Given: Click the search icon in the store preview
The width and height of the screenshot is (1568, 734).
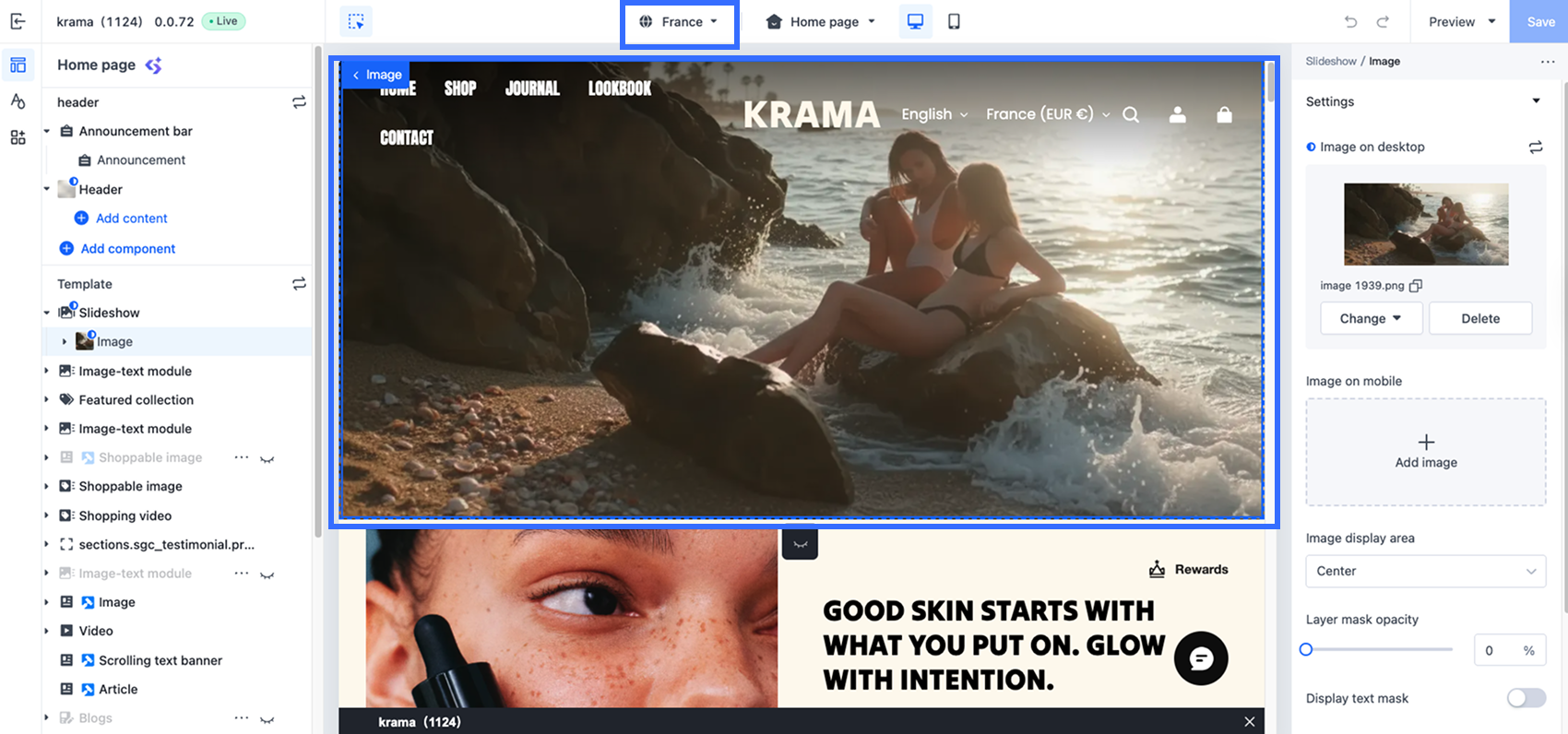Looking at the screenshot, I should coord(1131,114).
